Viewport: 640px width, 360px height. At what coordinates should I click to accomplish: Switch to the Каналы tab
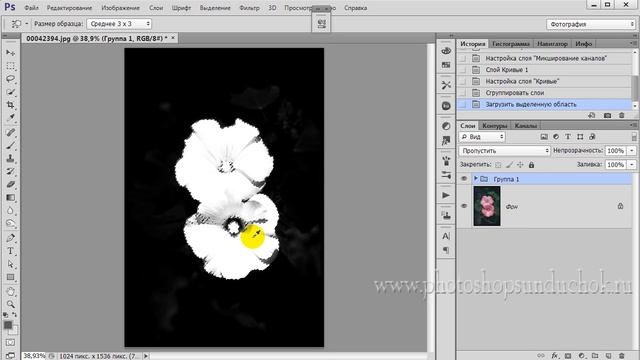pyautogui.click(x=525, y=125)
